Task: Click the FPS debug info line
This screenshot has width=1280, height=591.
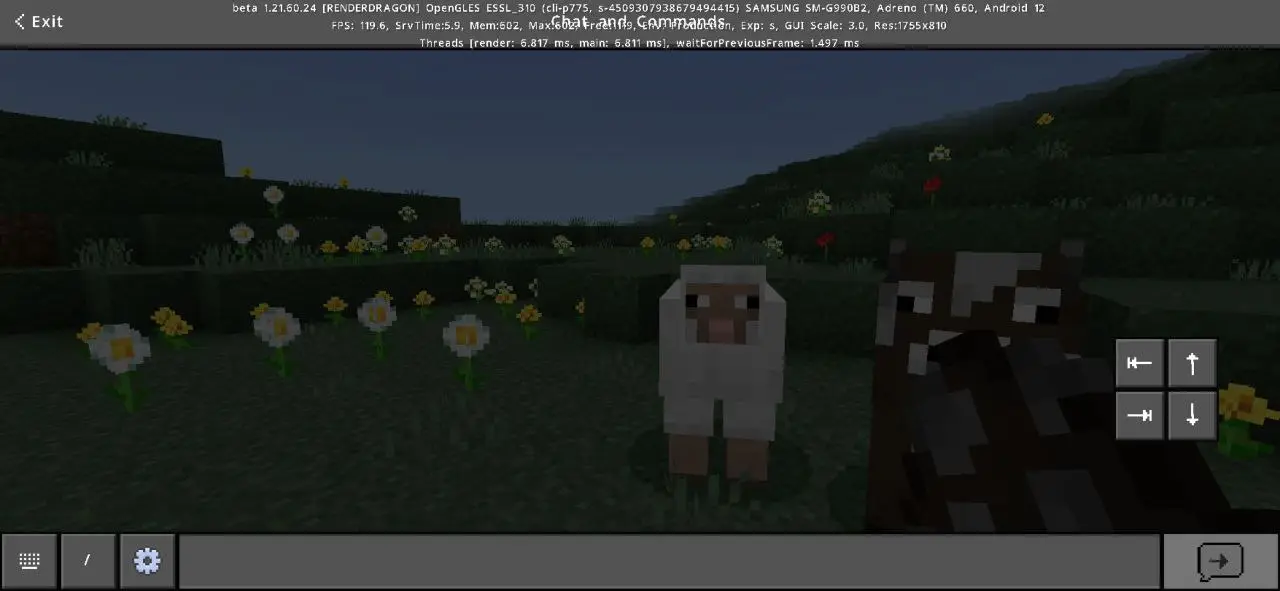Action: click(639, 26)
